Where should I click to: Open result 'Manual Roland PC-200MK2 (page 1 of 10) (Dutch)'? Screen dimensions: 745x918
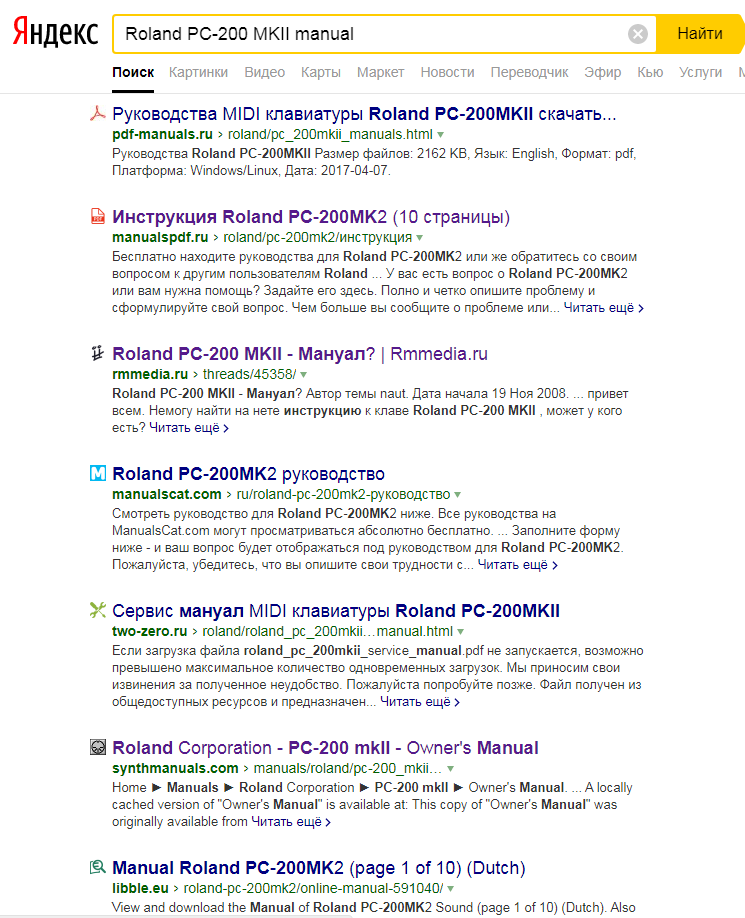click(319, 868)
